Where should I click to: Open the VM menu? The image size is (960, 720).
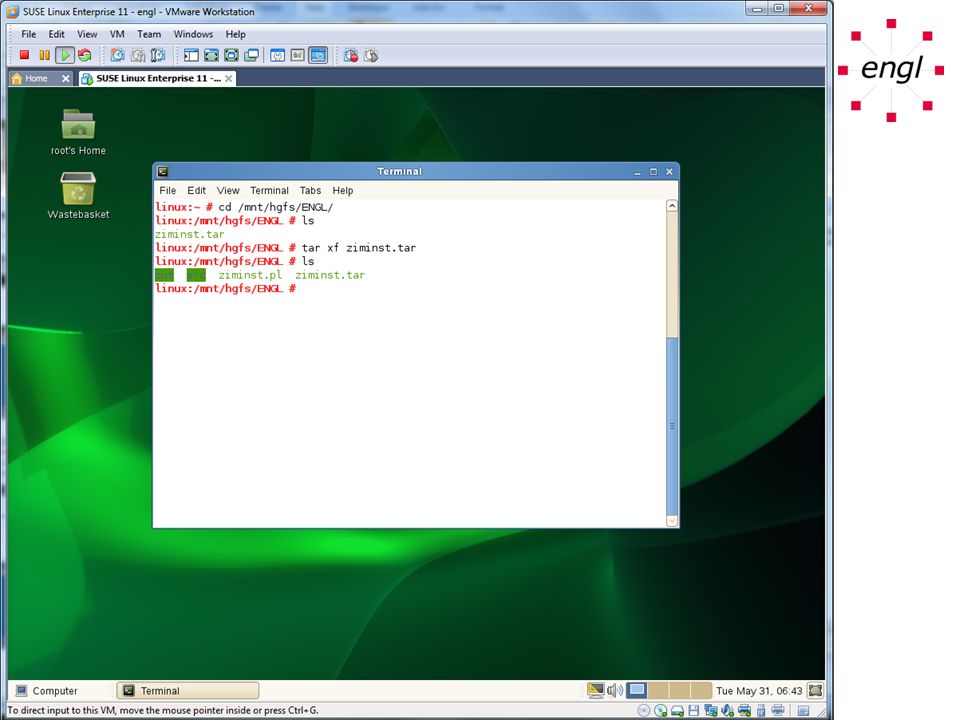(117, 34)
